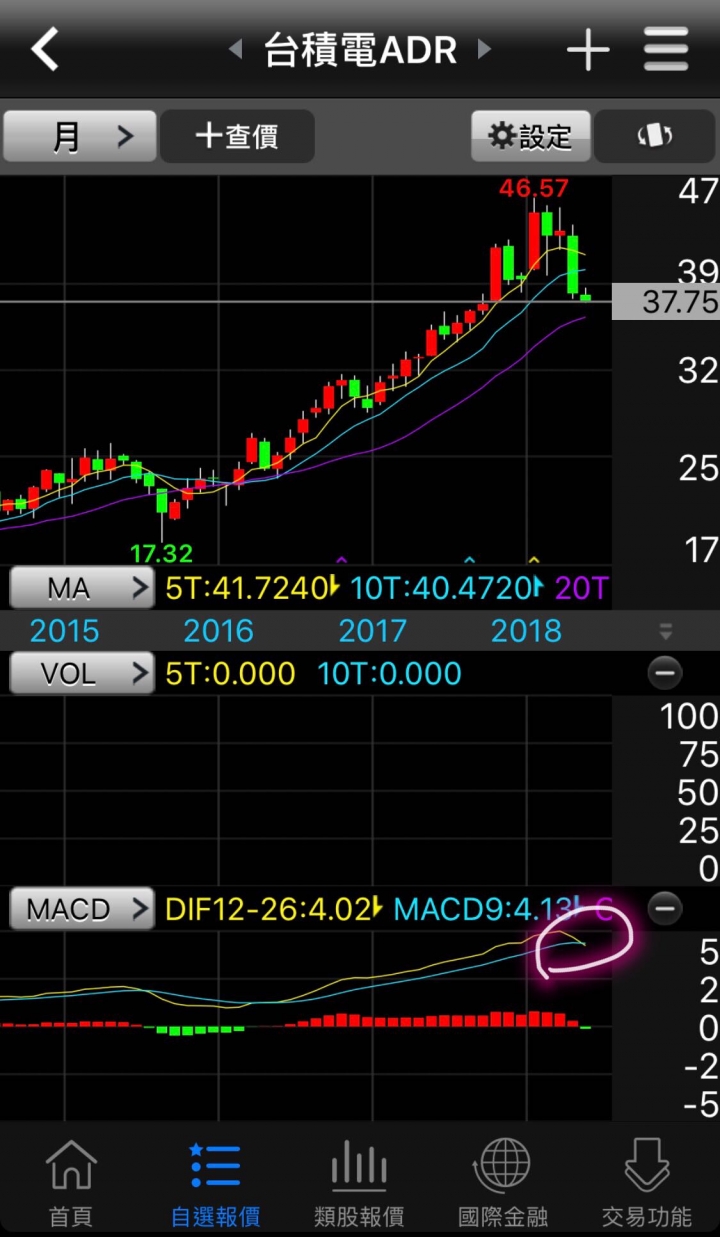The width and height of the screenshot is (720, 1237).
Task: Open chart 設定 settings
Action: tap(530, 136)
